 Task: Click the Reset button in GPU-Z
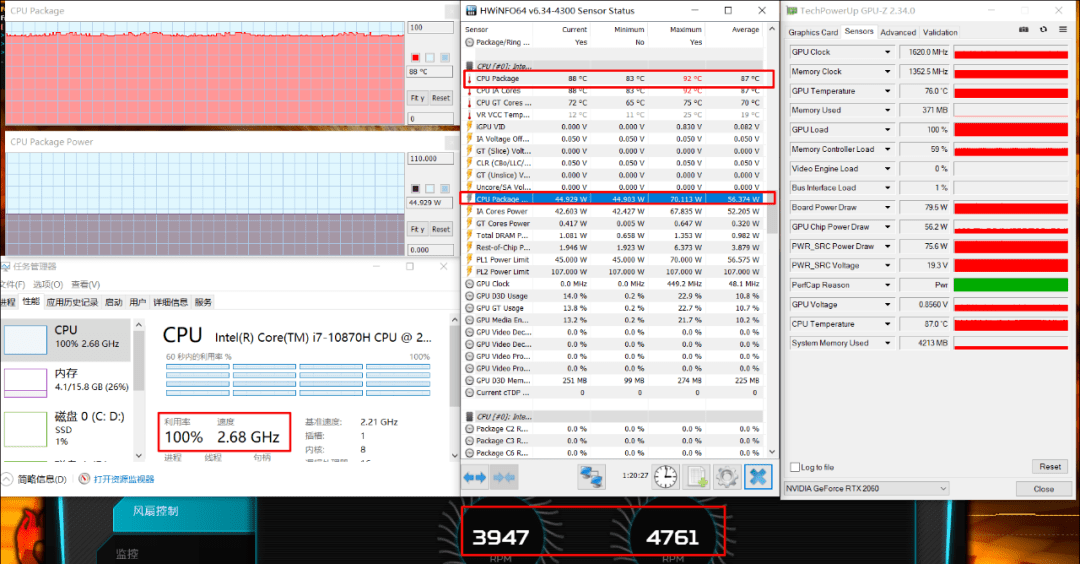pos(1050,466)
